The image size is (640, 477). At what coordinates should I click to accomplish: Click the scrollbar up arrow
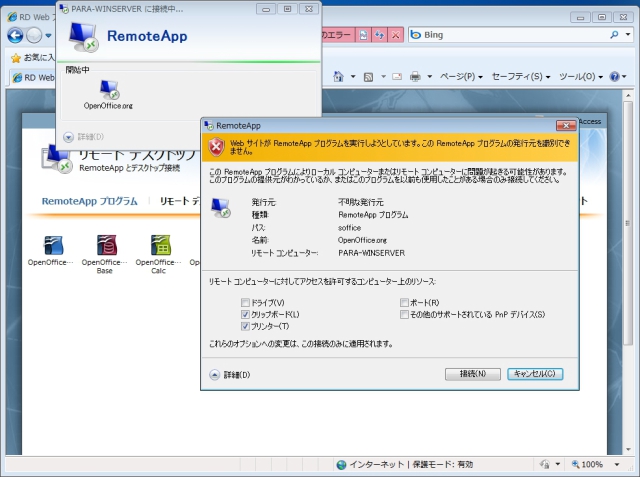(x=628, y=95)
